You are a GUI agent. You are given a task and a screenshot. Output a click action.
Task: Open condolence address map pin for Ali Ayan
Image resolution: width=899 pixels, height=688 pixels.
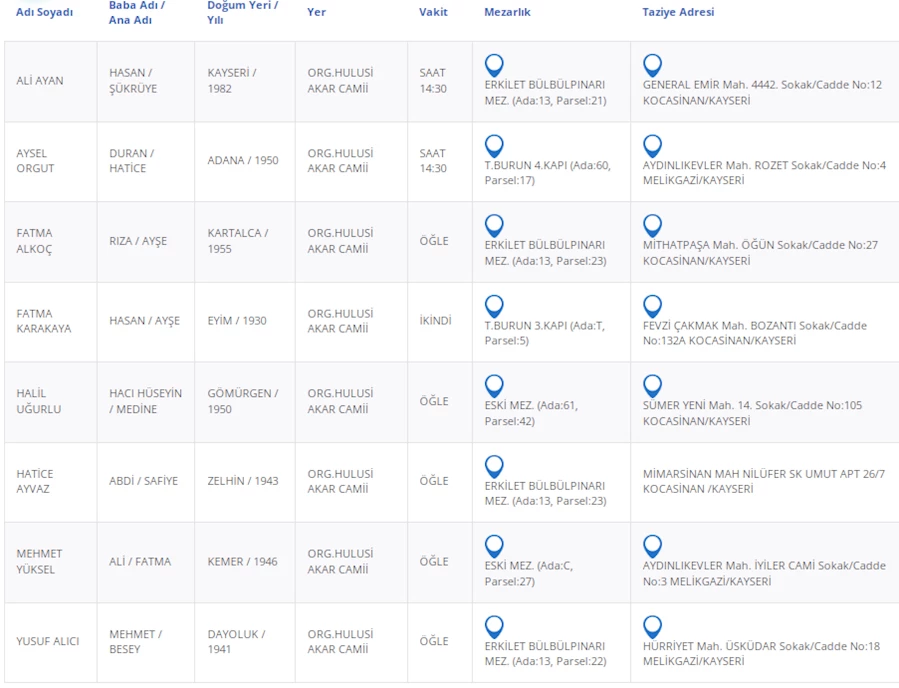pyautogui.click(x=652, y=65)
